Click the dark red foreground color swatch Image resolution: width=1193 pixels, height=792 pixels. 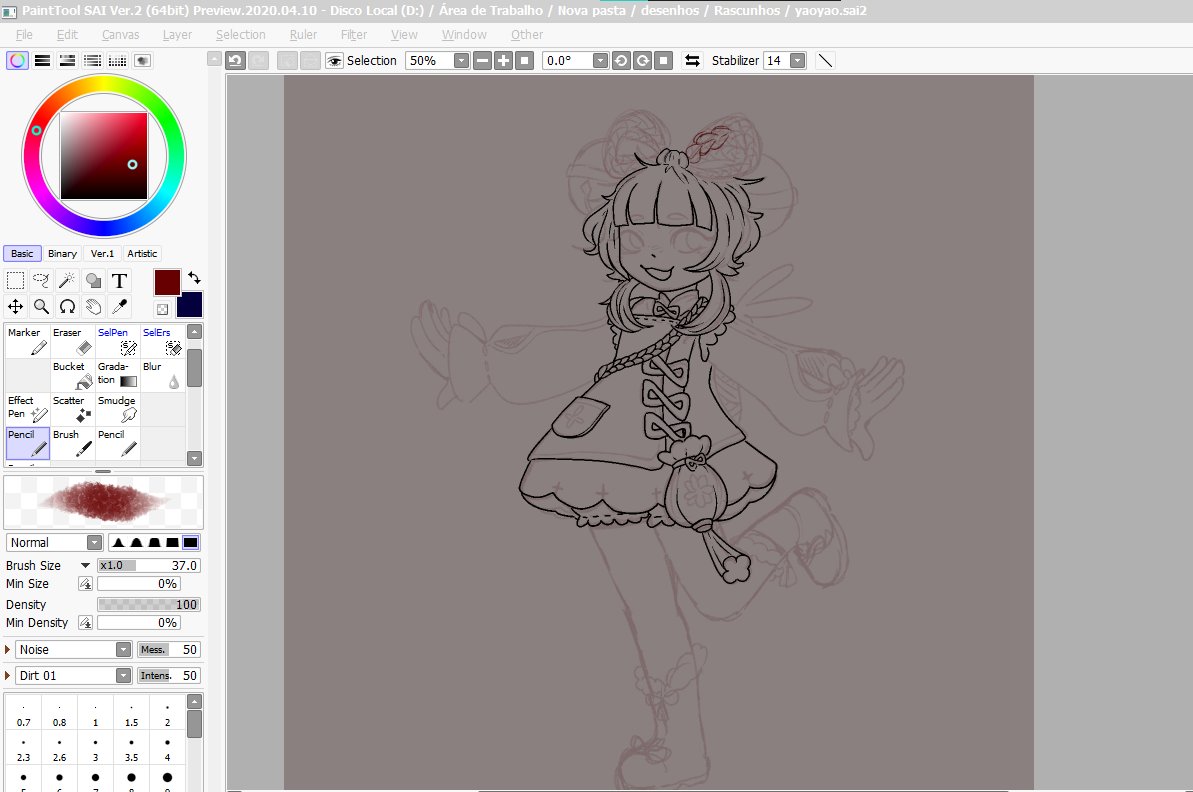pos(167,281)
